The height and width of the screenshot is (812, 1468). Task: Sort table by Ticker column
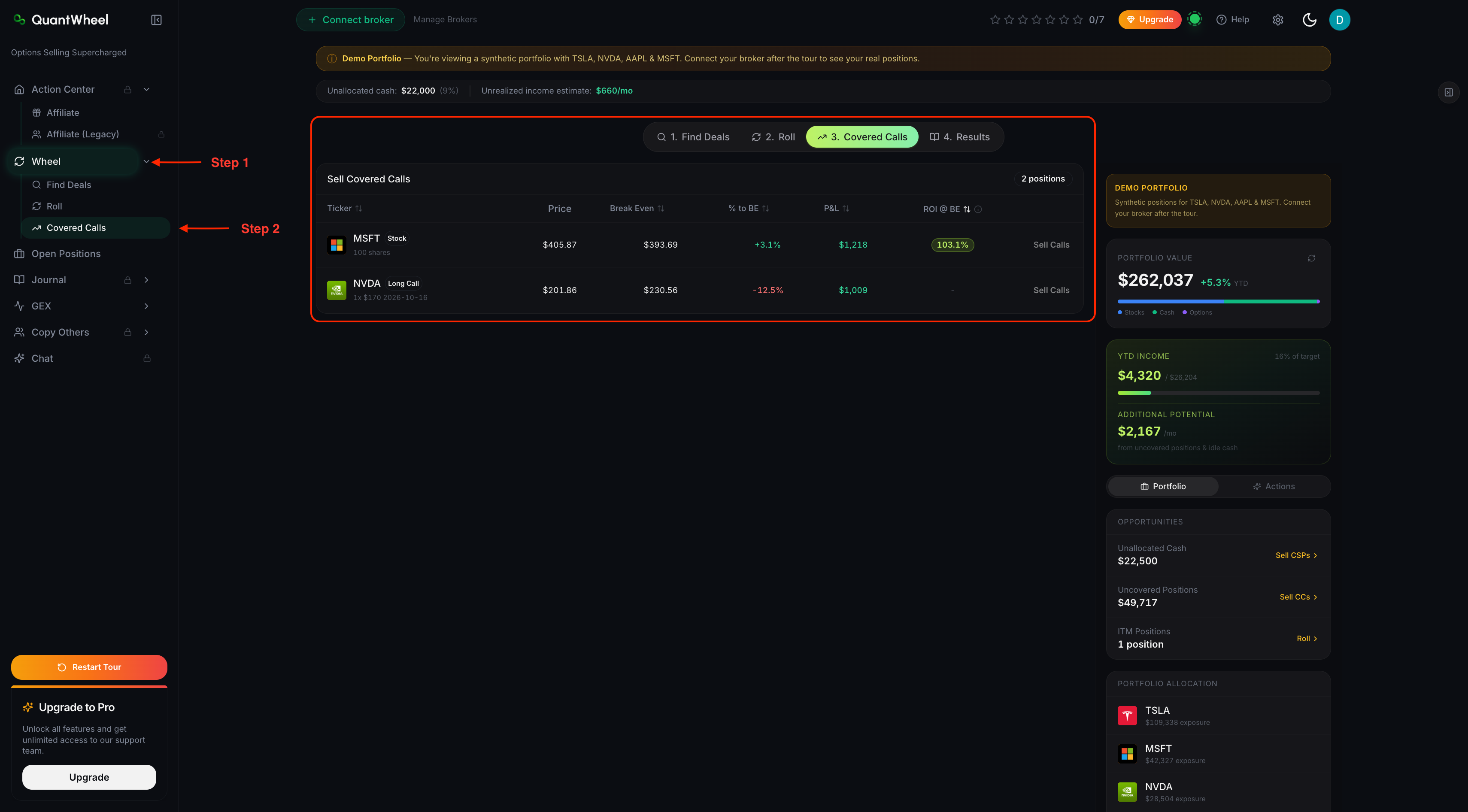tap(344, 209)
